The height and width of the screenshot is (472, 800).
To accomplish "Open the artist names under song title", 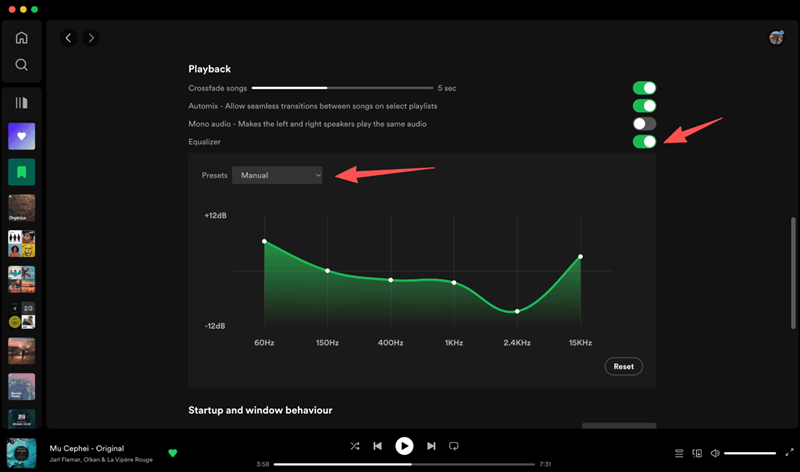I will pos(101,460).
